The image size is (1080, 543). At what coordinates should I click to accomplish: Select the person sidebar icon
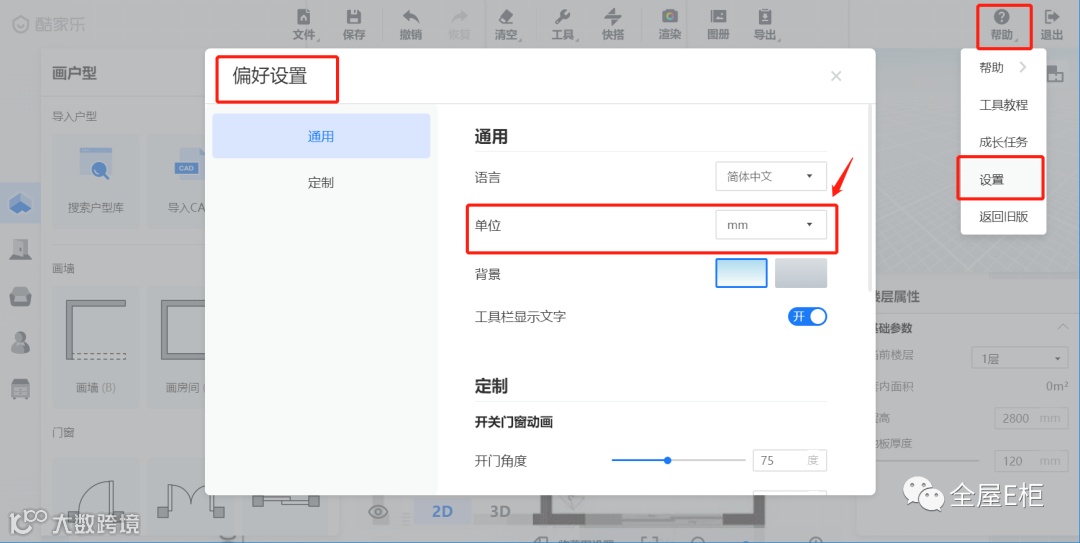point(20,342)
